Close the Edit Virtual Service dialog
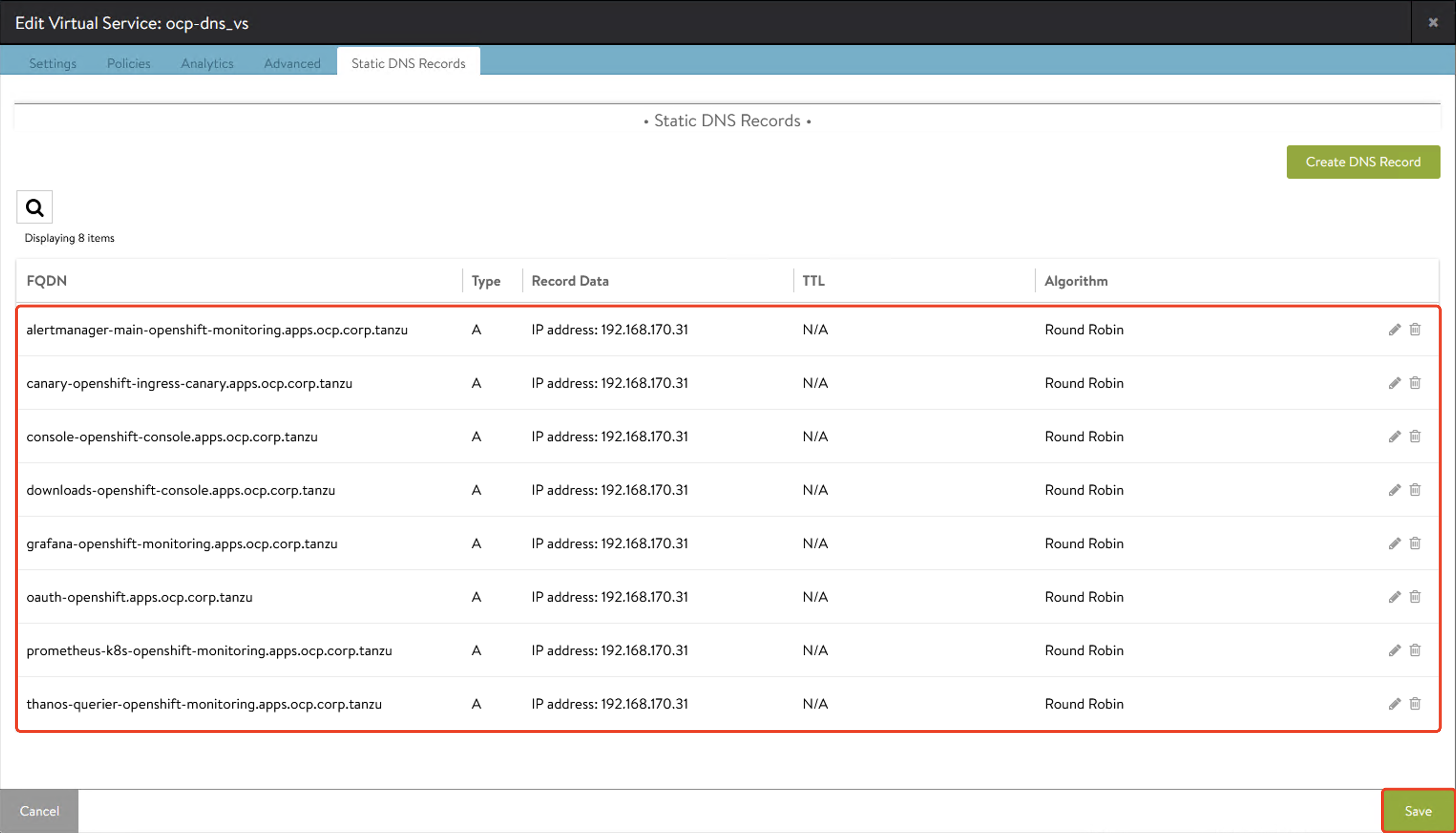The width and height of the screenshot is (1456, 833). (1433, 22)
